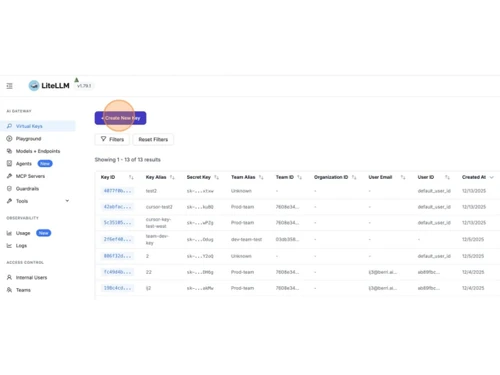Click the New badge beside Agents
500x375 pixels.
click(45, 163)
